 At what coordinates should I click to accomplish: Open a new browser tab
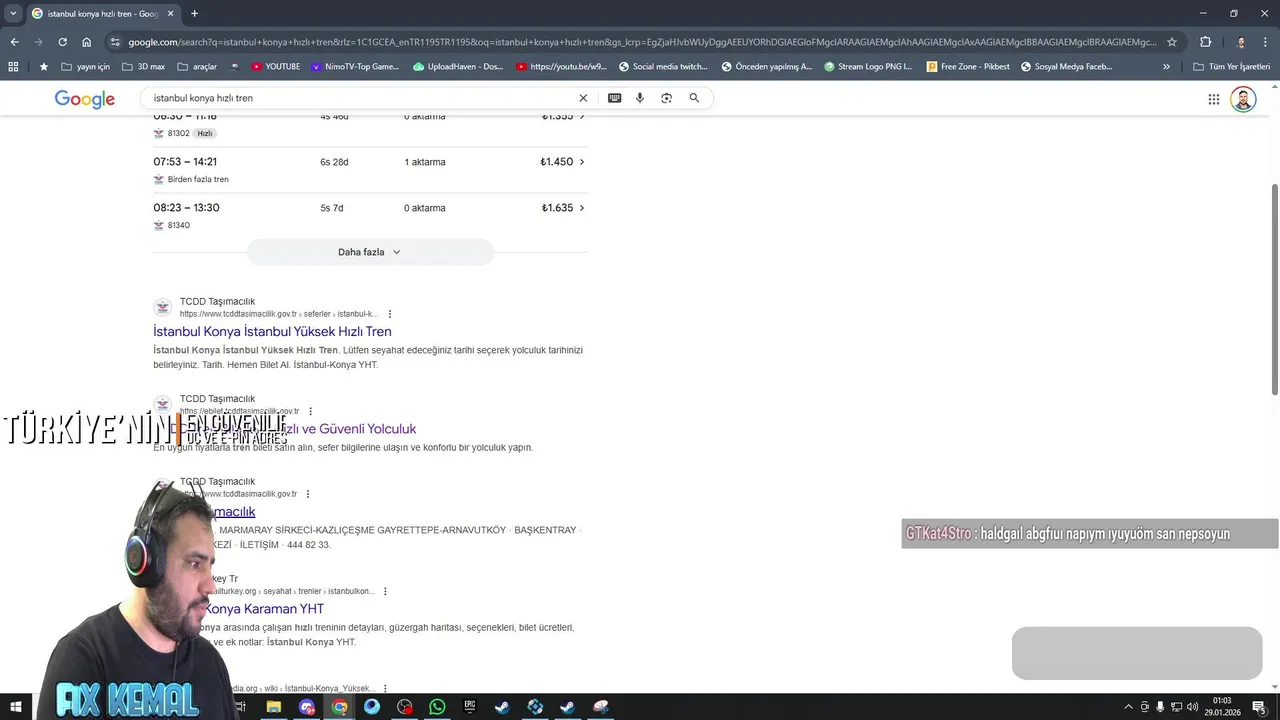pyautogui.click(x=194, y=14)
